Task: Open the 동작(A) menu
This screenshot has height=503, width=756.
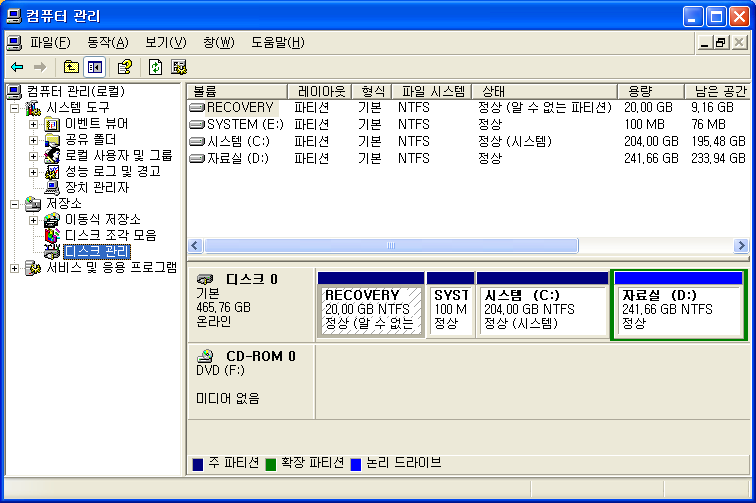Action: pos(108,43)
